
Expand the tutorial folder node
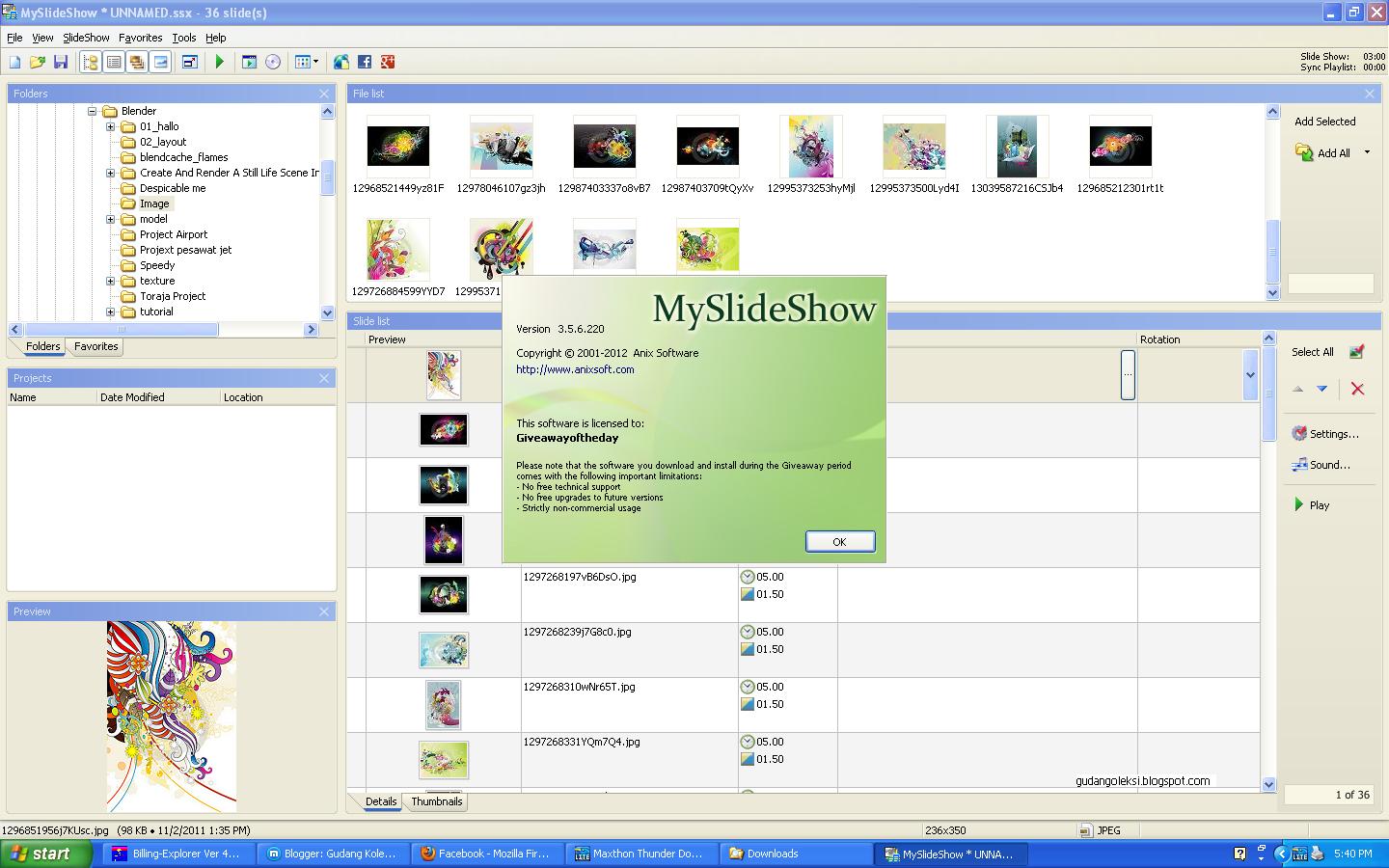pyautogui.click(x=110, y=312)
